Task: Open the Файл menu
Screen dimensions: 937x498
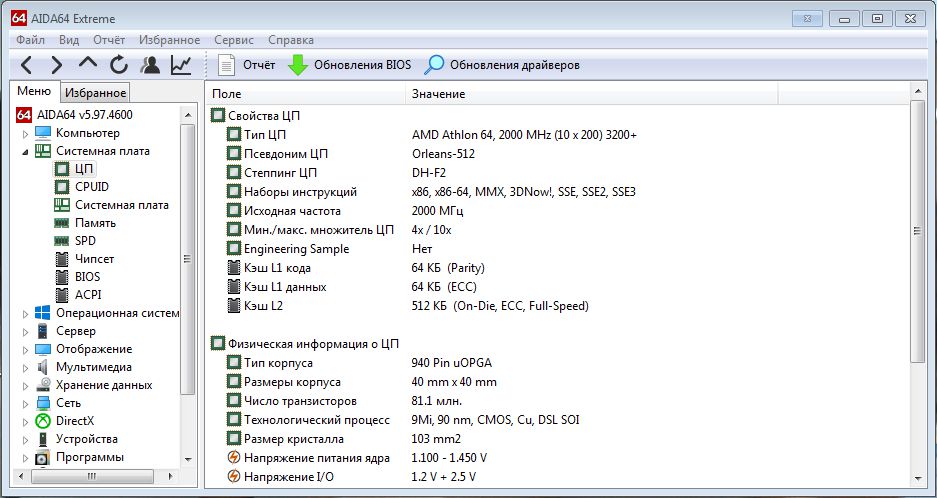Action: tap(30, 40)
